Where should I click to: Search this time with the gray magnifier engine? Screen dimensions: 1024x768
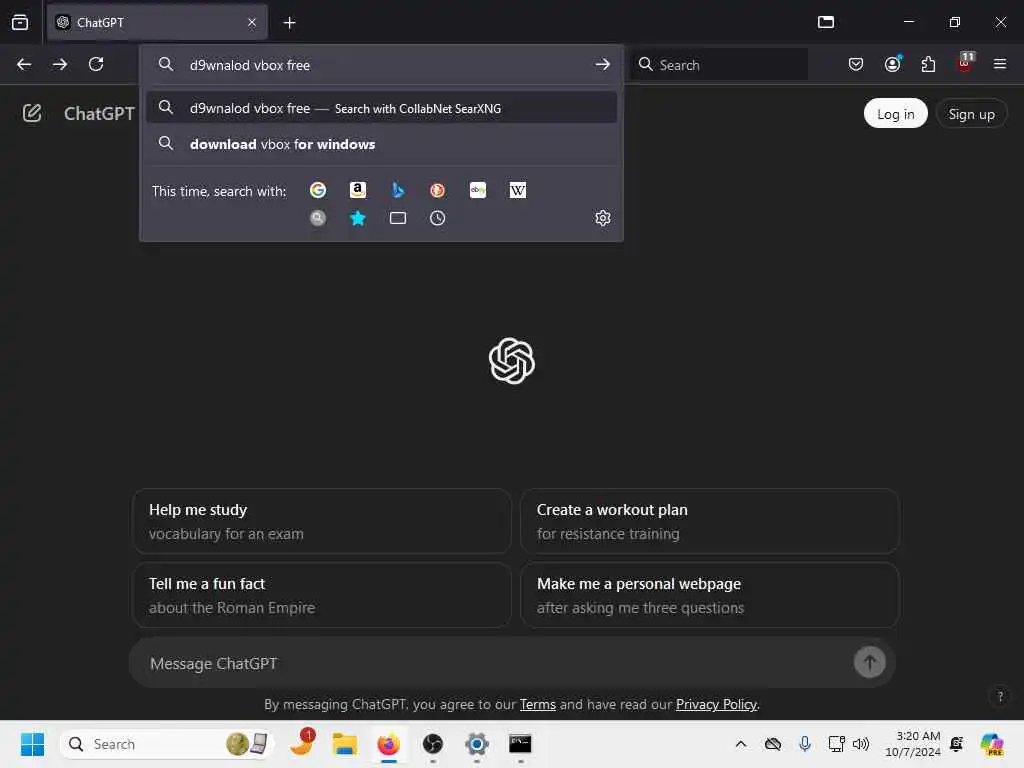pos(318,218)
